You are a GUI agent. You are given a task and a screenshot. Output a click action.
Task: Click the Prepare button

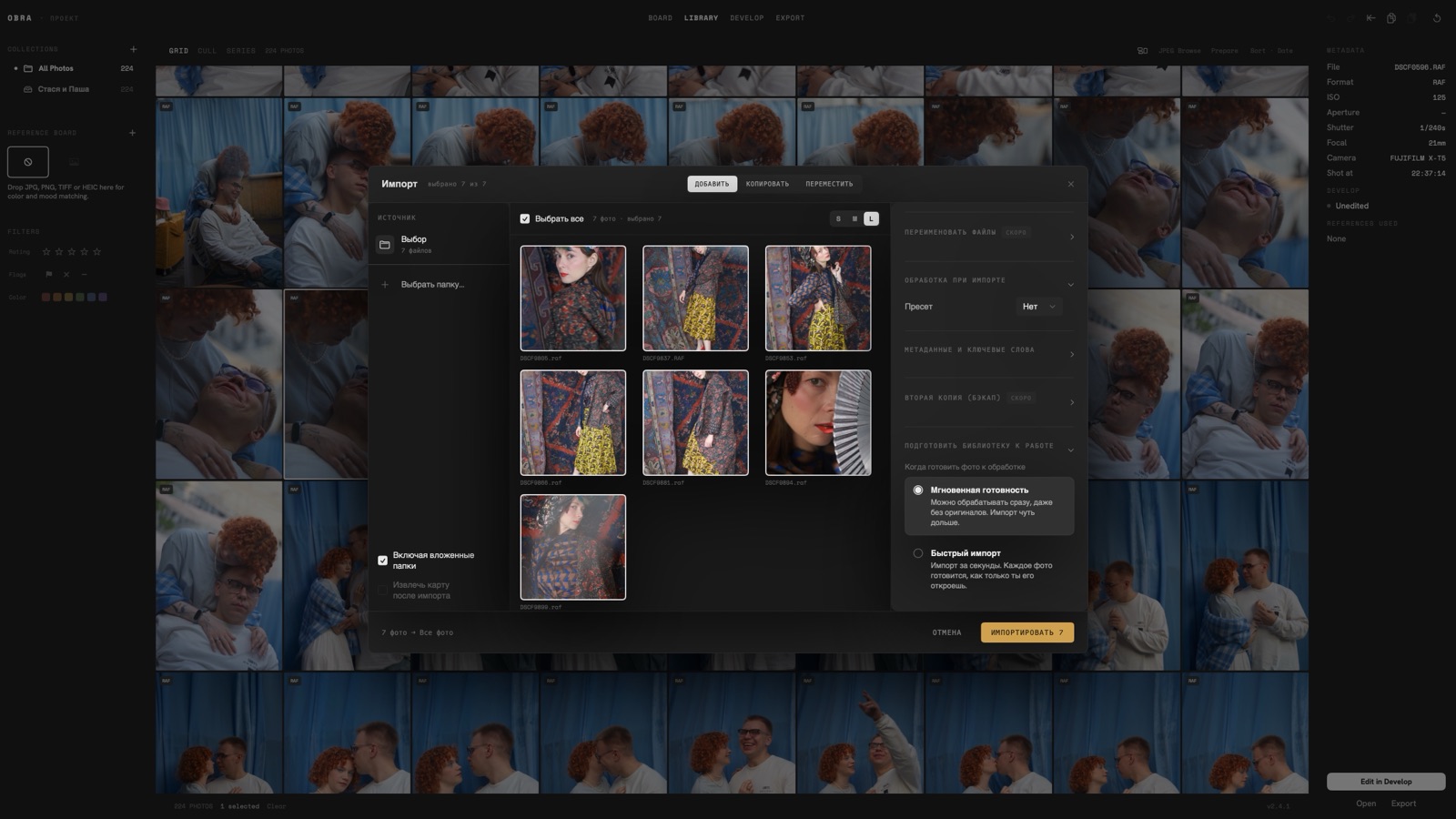pyautogui.click(x=1224, y=51)
